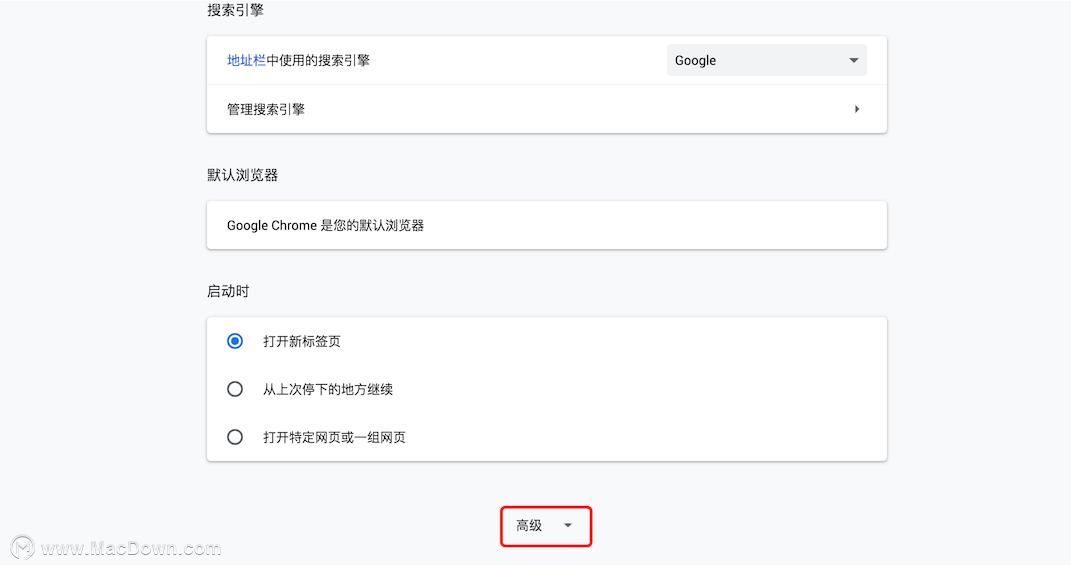Click the 地址栏 link
This screenshot has width=1071, height=565.
pyautogui.click(x=246, y=60)
